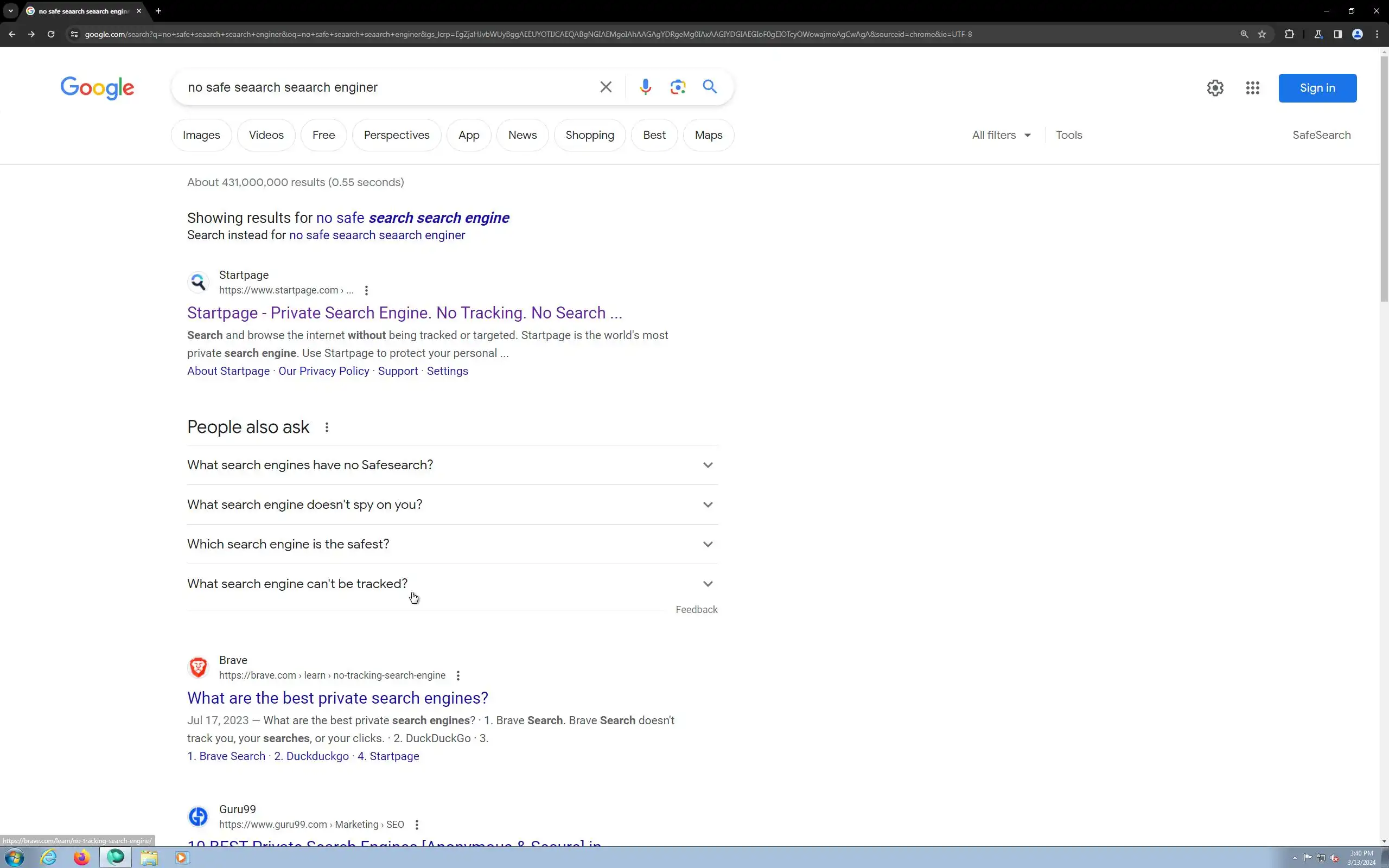Screen dimensions: 1389x868
Task: Expand What search engine can't be tracked
Action: click(x=453, y=584)
